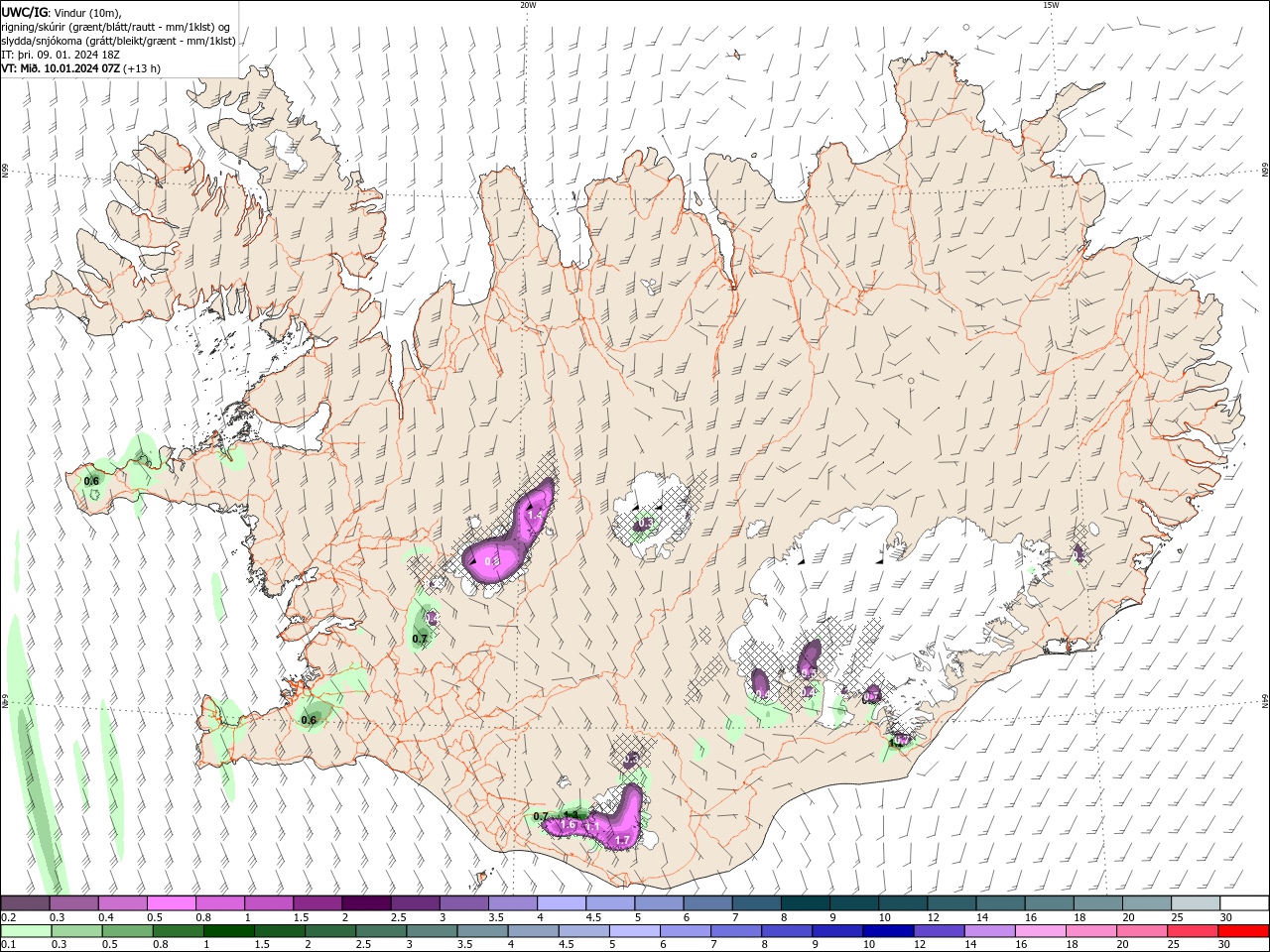Click the 1.7 snowfall value near the south coast
The width and height of the screenshot is (1270, 952).
point(622,840)
